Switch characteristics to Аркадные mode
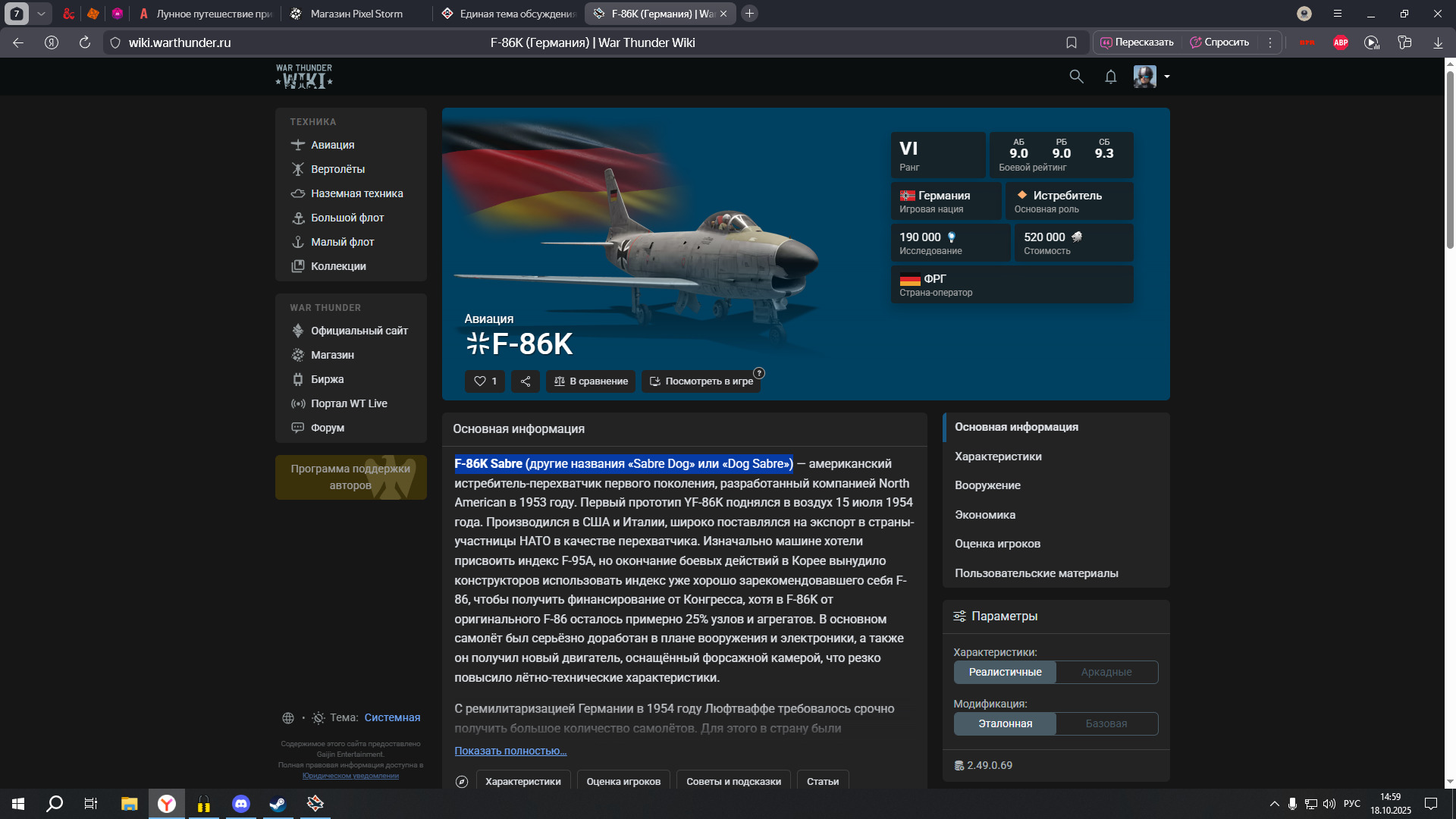The image size is (1456, 819). click(x=1106, y=672)
